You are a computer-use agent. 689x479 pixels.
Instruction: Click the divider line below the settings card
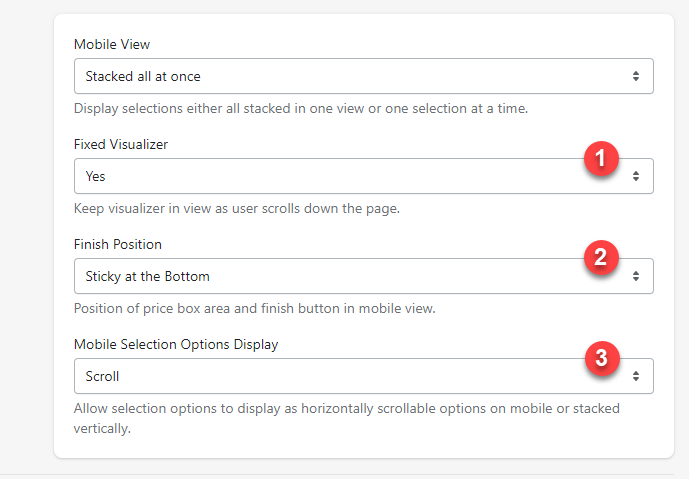click(x=344, y=474)
